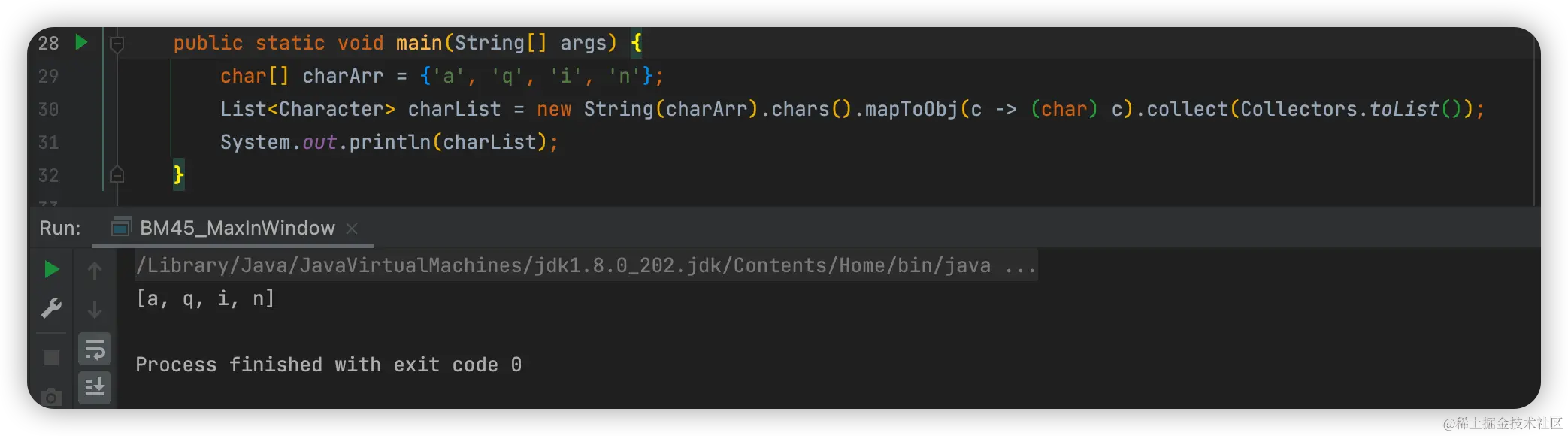1568x436 pixels.
Task: Collapse block at closing brace fold marker
Action: click(x=117, y=175)
